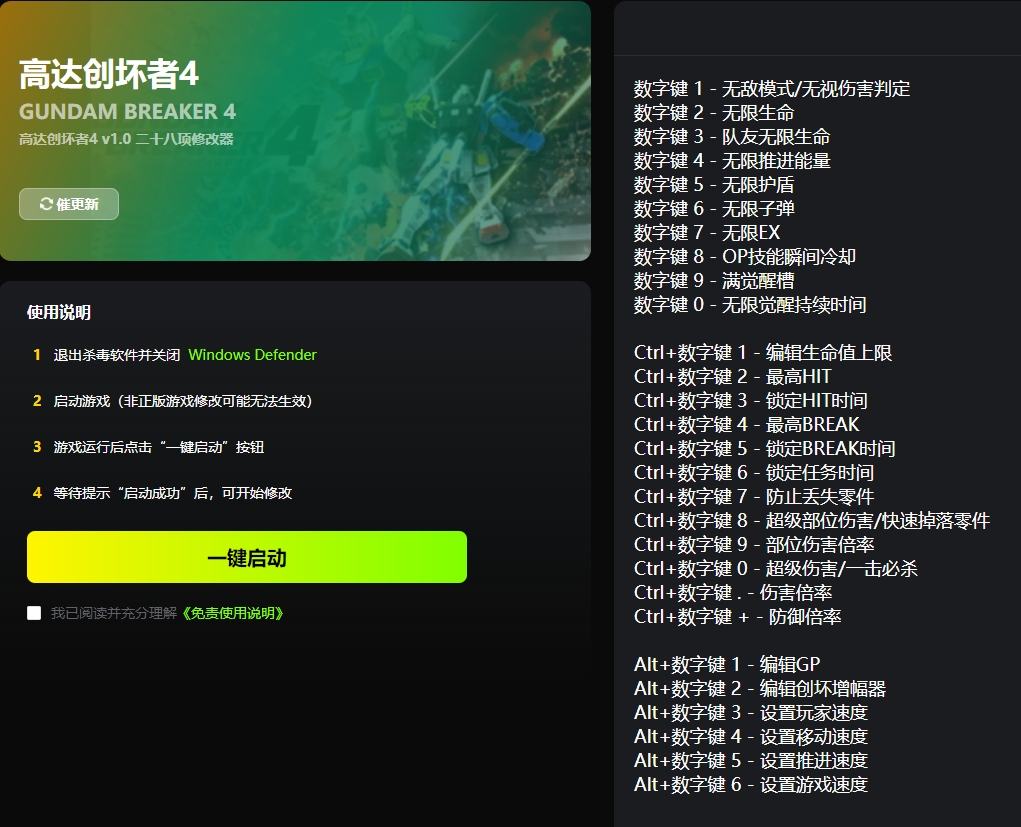Click step 等待提示 启动成功 后,可开始修改

point(173,494)
